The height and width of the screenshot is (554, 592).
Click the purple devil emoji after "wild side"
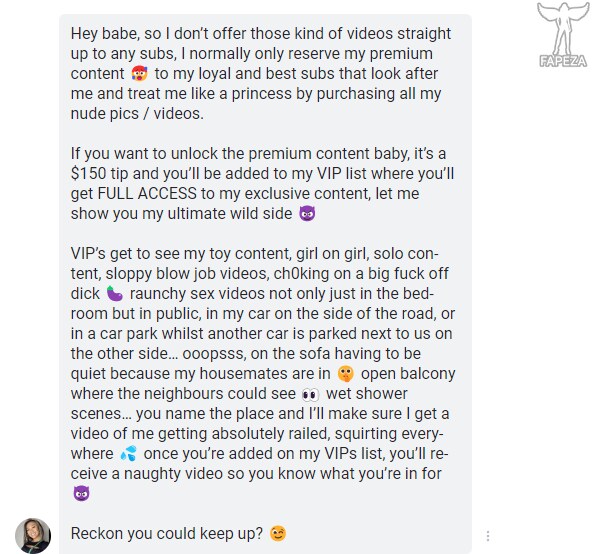pyautogui.click(x=307, y=213)
